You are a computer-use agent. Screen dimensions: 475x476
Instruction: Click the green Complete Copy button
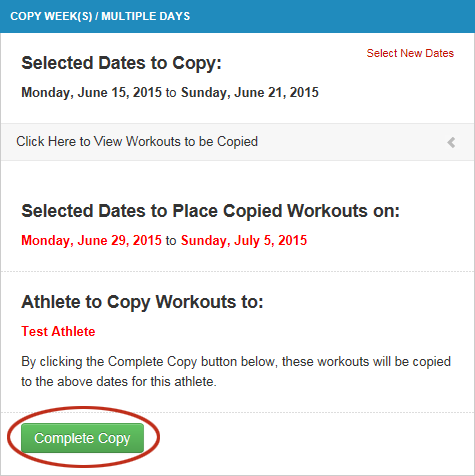[x=82, y=438]
